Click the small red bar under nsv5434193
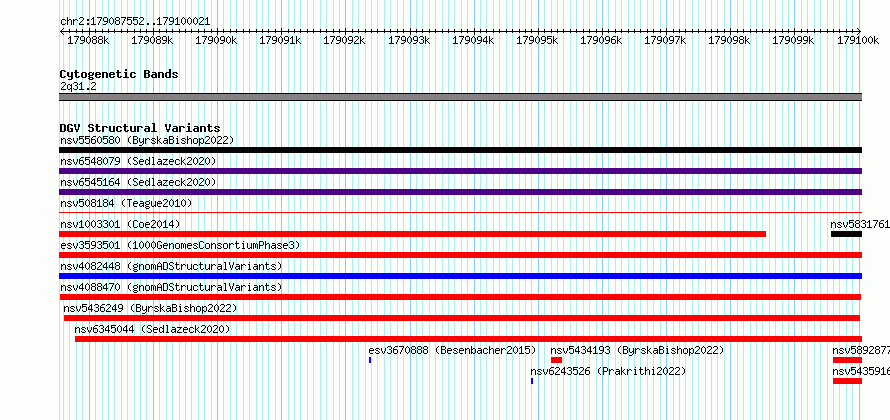 [556, 360]
